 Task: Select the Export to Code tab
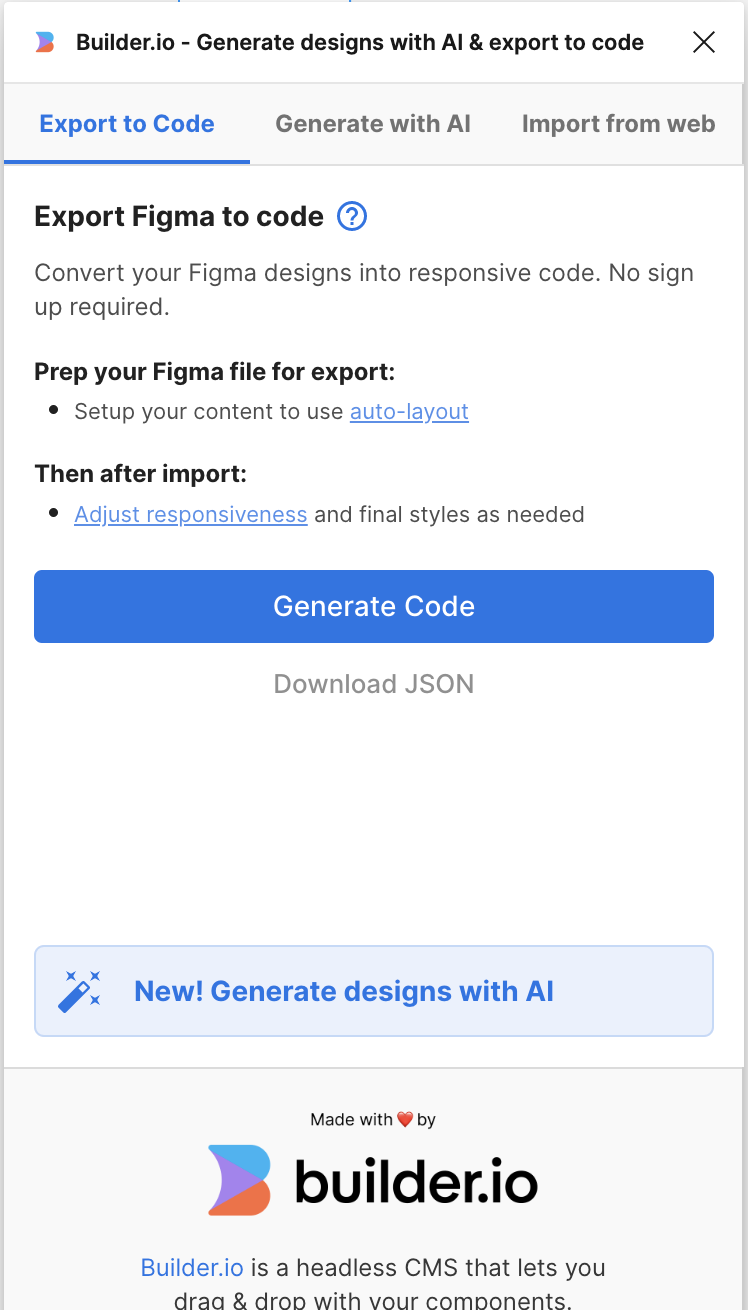[x=126, y=123]
